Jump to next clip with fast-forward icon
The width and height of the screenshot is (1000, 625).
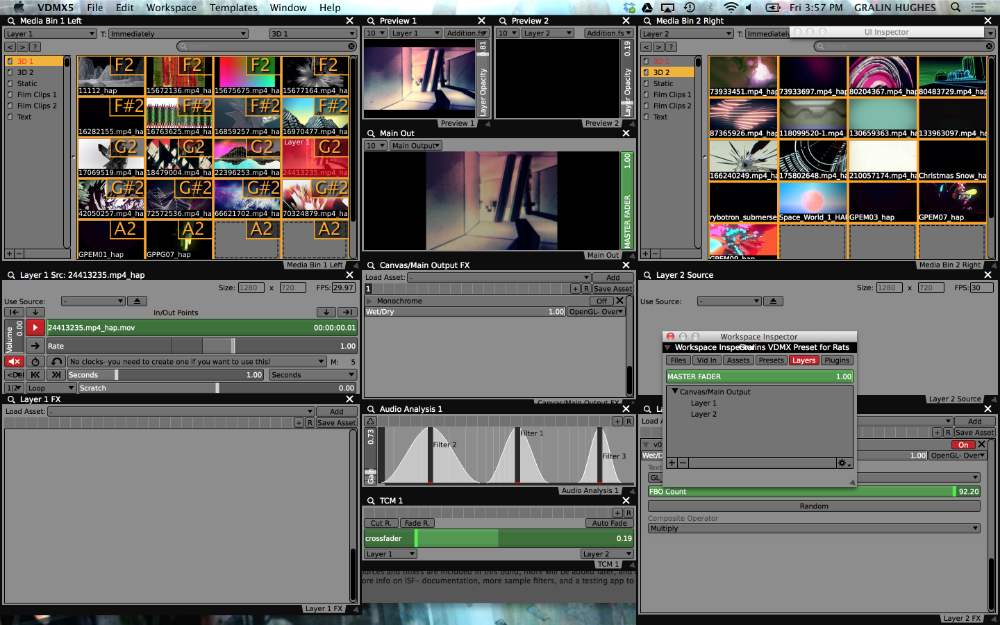[x=57, y=375]
